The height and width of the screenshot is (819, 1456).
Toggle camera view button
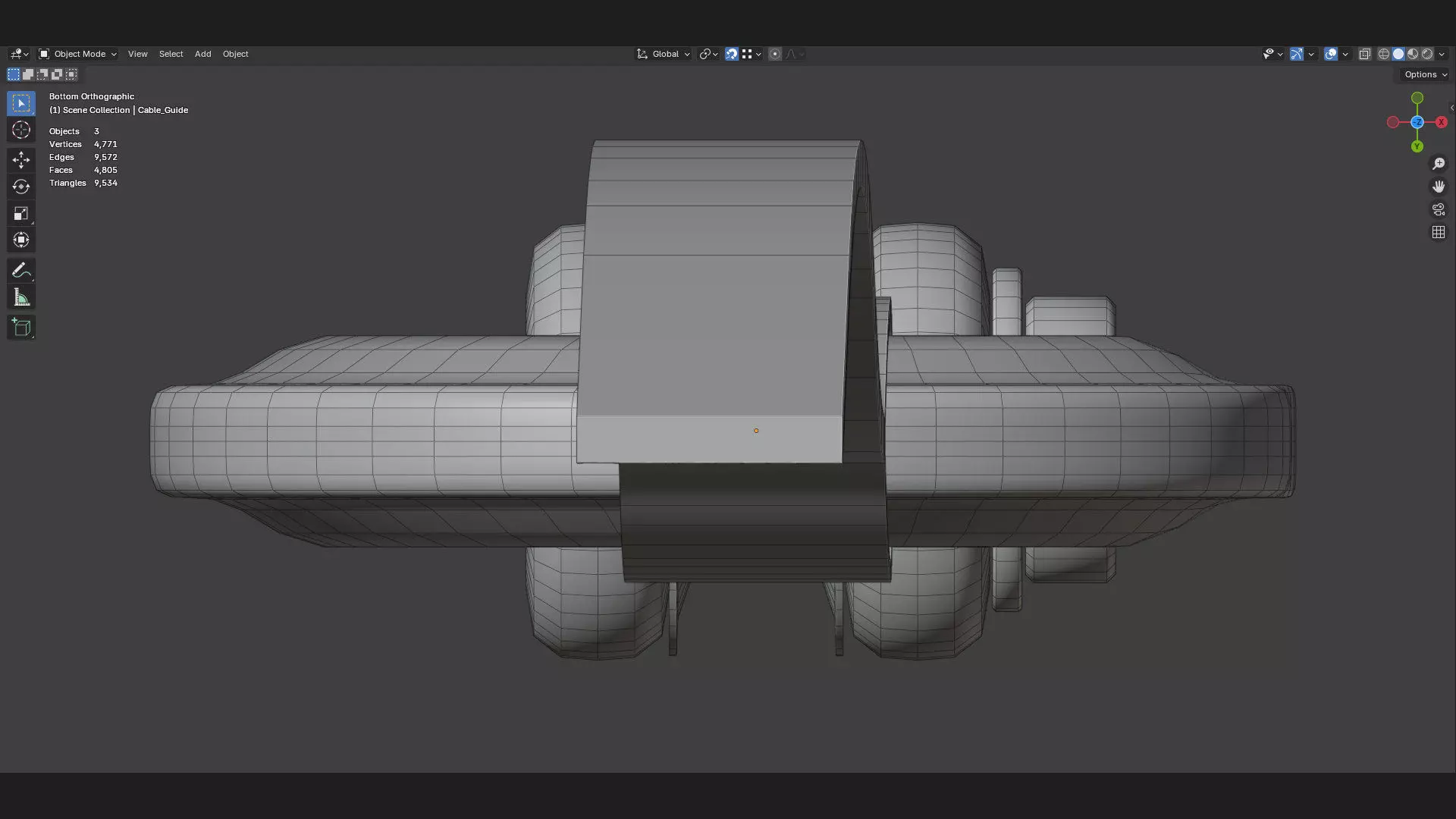click(x=1439, y=209)
